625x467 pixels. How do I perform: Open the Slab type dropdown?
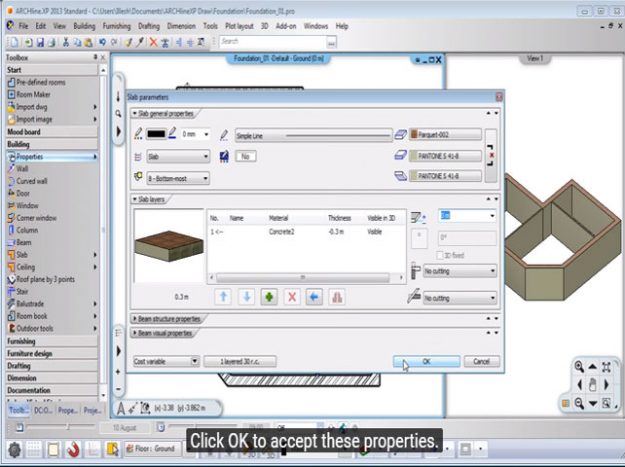178,157
